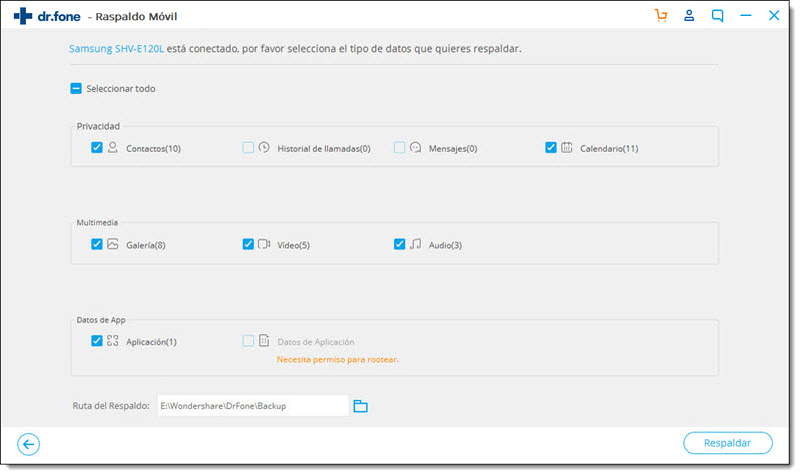Click the 'Mensajes(0)' label
This screenshot has height=475, width=800.
(453, 148)
